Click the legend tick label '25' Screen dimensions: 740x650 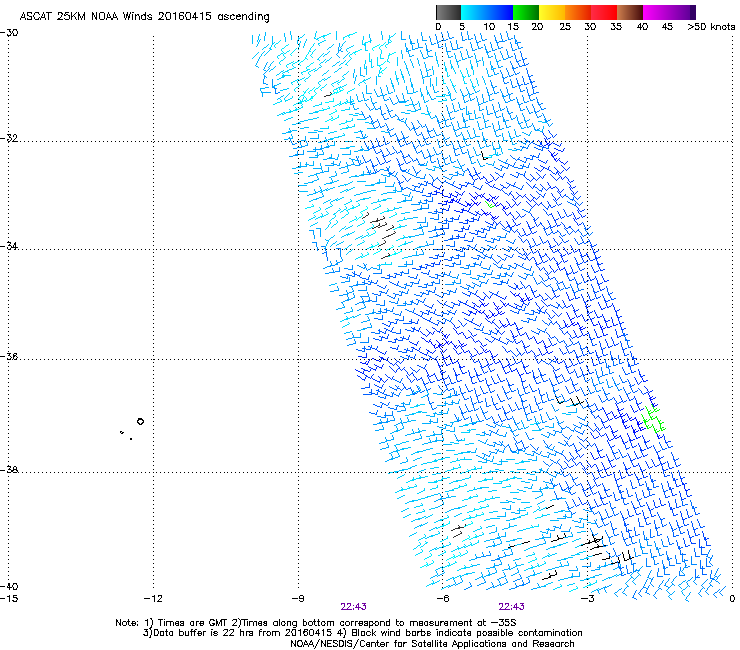click(565, 27)
